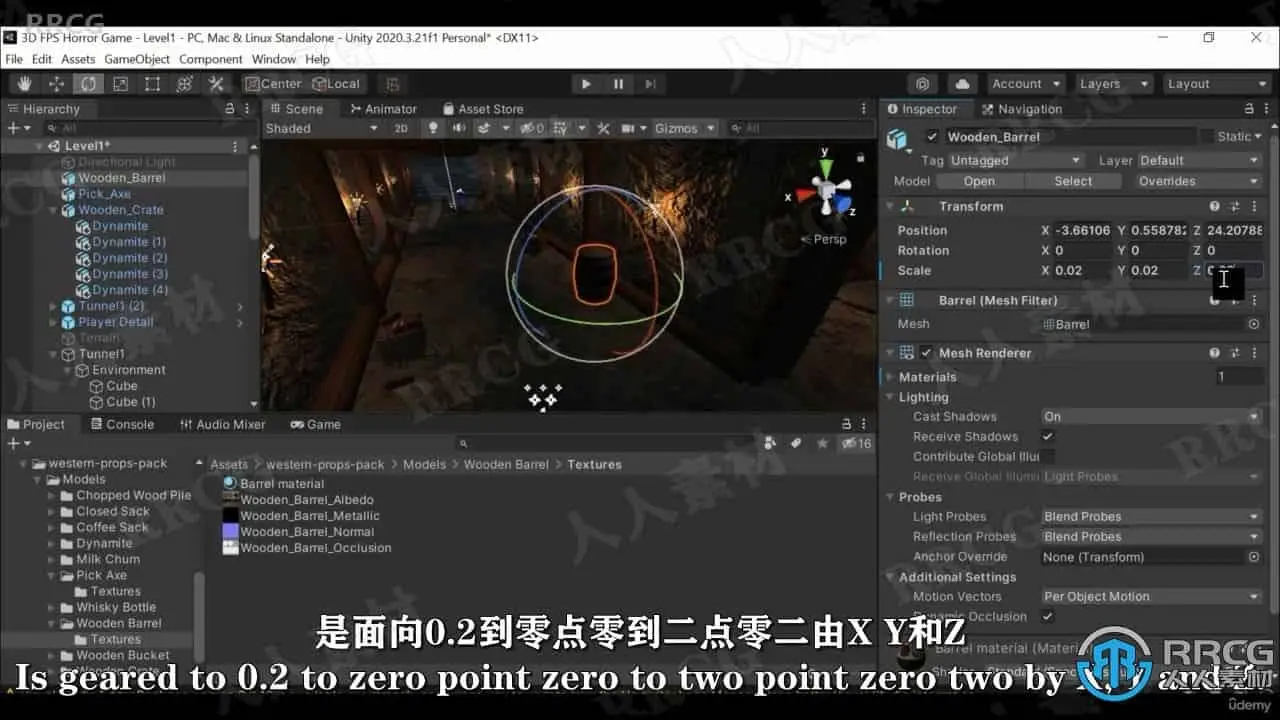Viewport: 1280px width, 720px height.
Task: Open the Tag Untagged dropdown
Action: [1016, 160]
